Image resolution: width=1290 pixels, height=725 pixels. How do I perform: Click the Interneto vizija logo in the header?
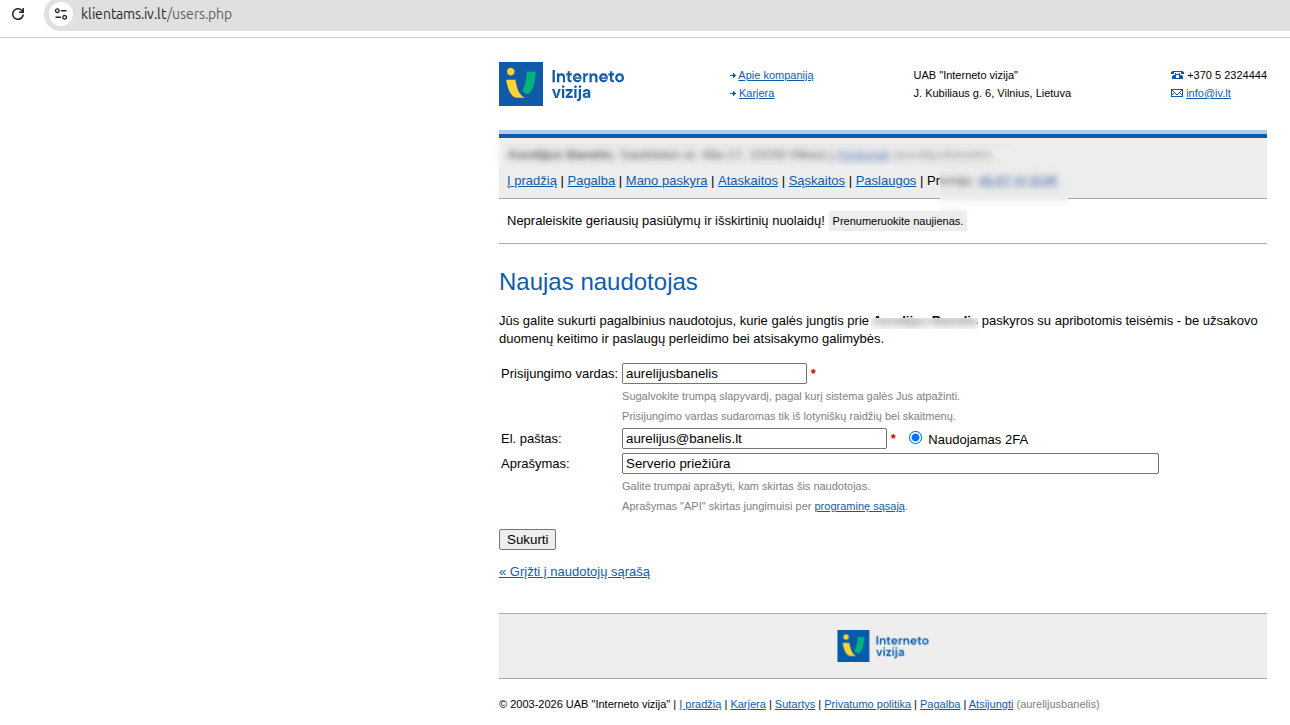click(x=561, y=84)
